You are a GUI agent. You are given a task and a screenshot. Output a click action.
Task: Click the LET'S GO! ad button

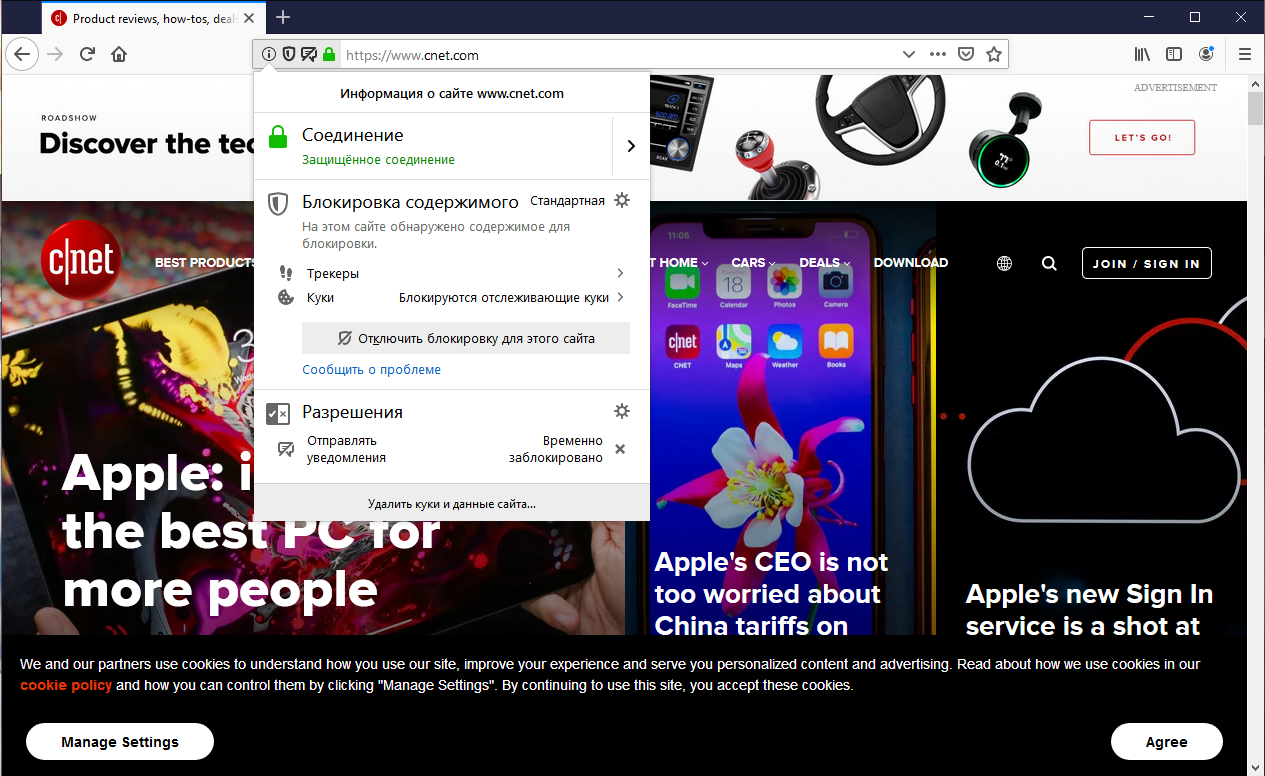pyautogui.click(x=1142, y=138)
